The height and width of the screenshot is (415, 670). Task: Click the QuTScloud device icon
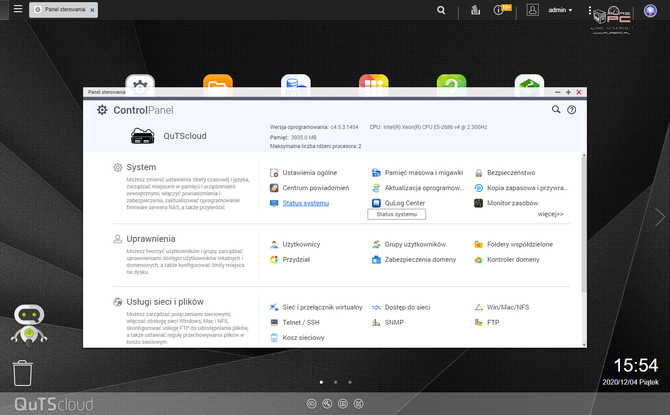pos(142,136)
